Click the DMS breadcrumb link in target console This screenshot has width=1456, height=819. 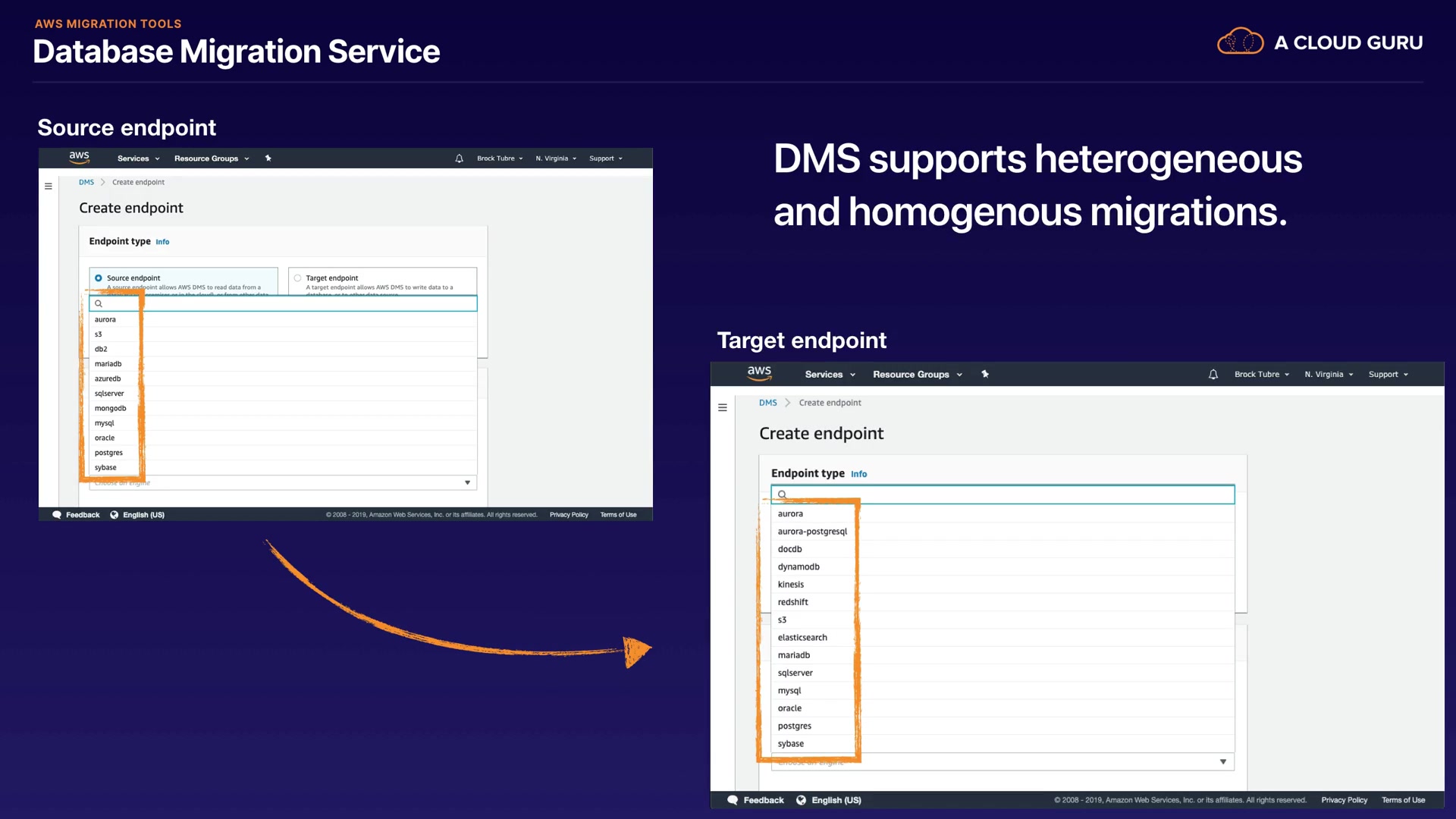pos(767,403)
